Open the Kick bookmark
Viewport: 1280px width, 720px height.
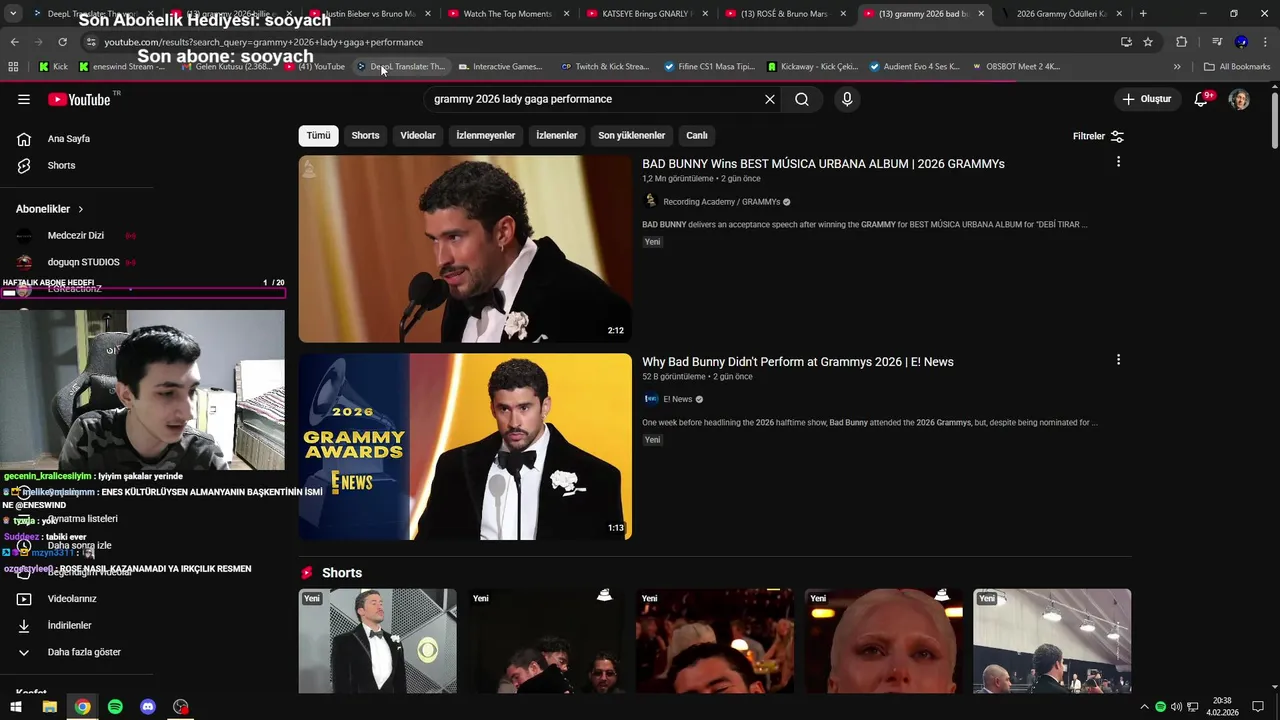coord(53,67)
